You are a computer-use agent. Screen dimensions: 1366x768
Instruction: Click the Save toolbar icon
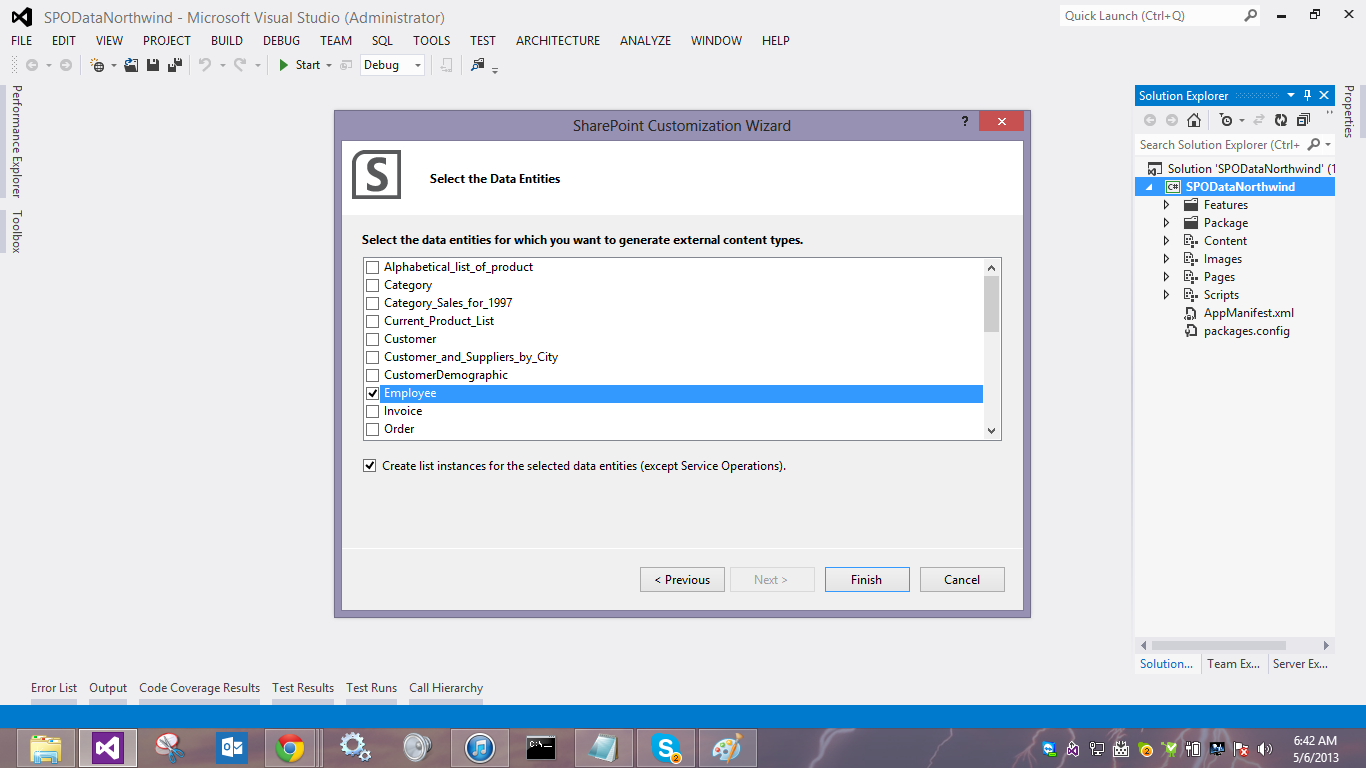click(x=153, y=65)
